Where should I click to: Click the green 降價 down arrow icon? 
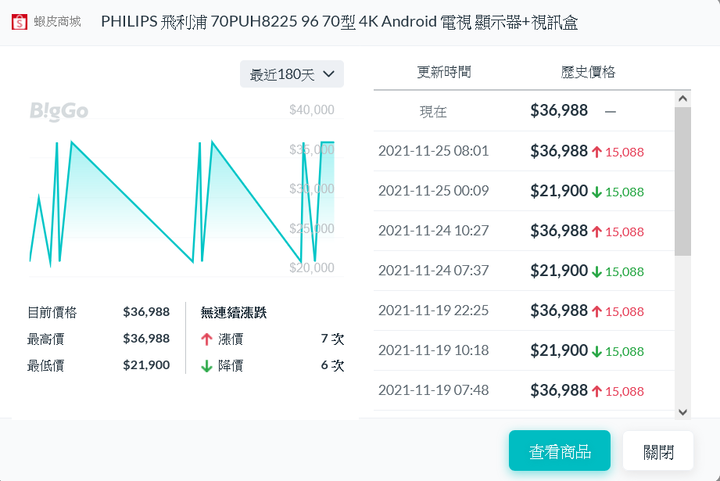pyautogui.click(x=207, y=366)
